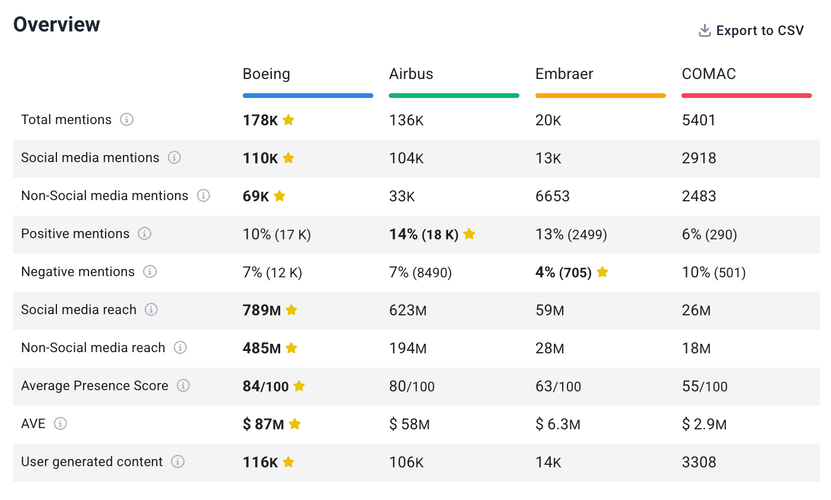Click the star beside 485M reach

coord(291,348)
